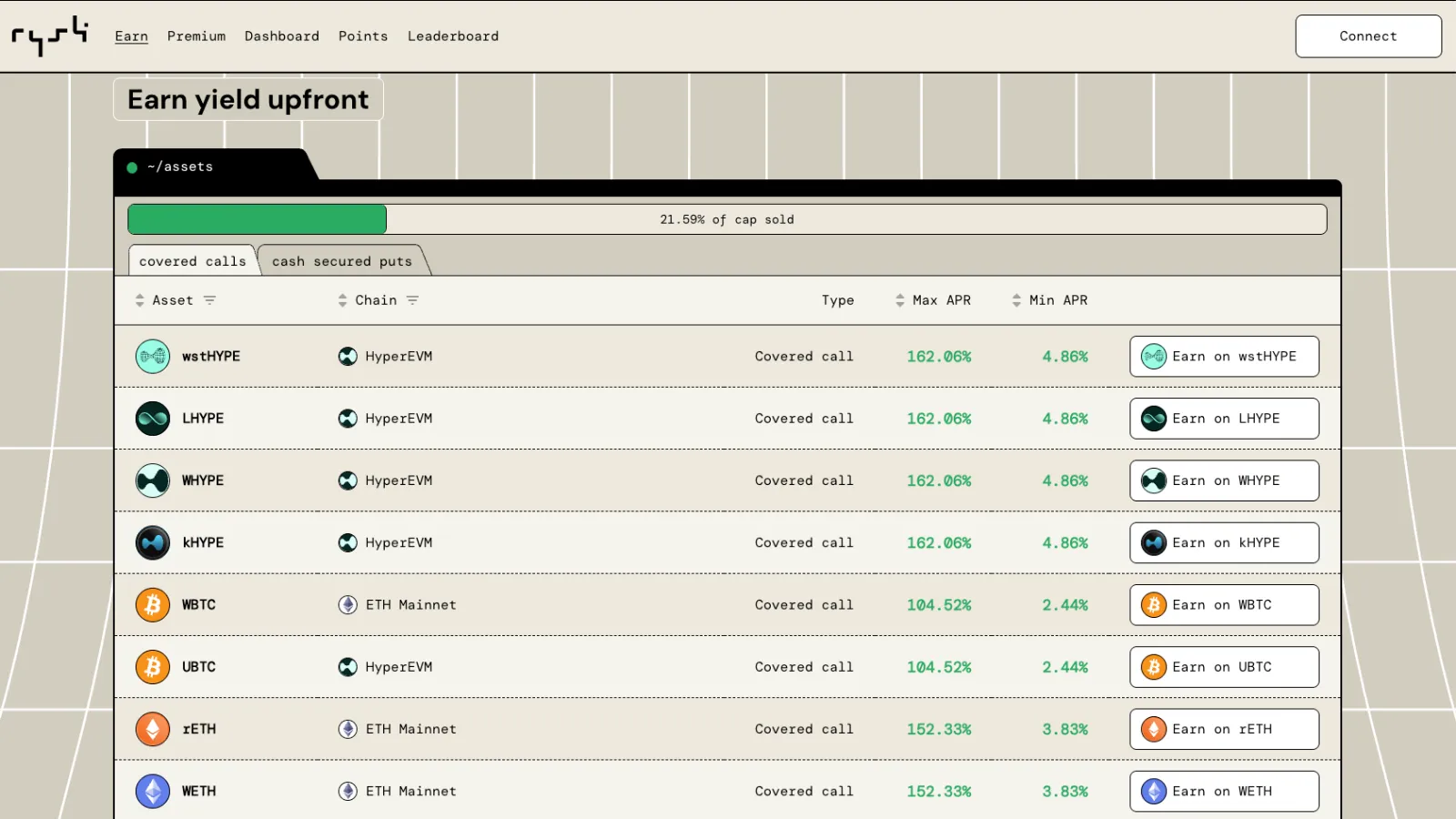
Task: Click the LHYPE asset icon
Action: 153,419
